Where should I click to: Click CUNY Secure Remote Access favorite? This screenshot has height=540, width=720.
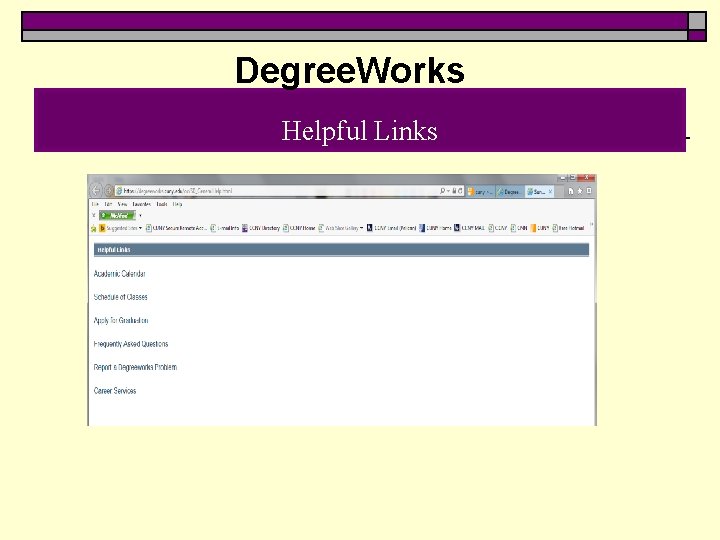pos(176,228)
